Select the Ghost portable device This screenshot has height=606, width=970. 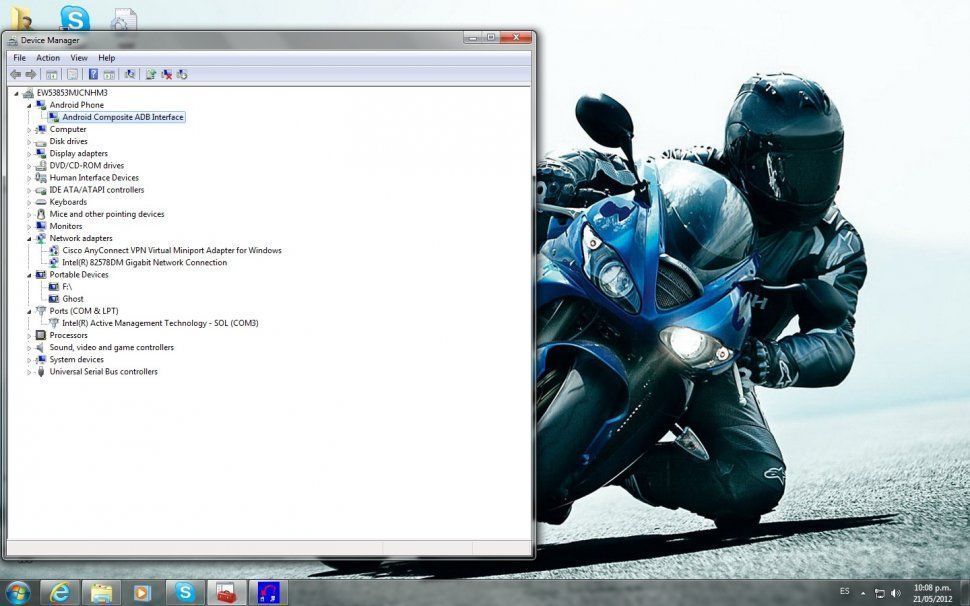72,299
